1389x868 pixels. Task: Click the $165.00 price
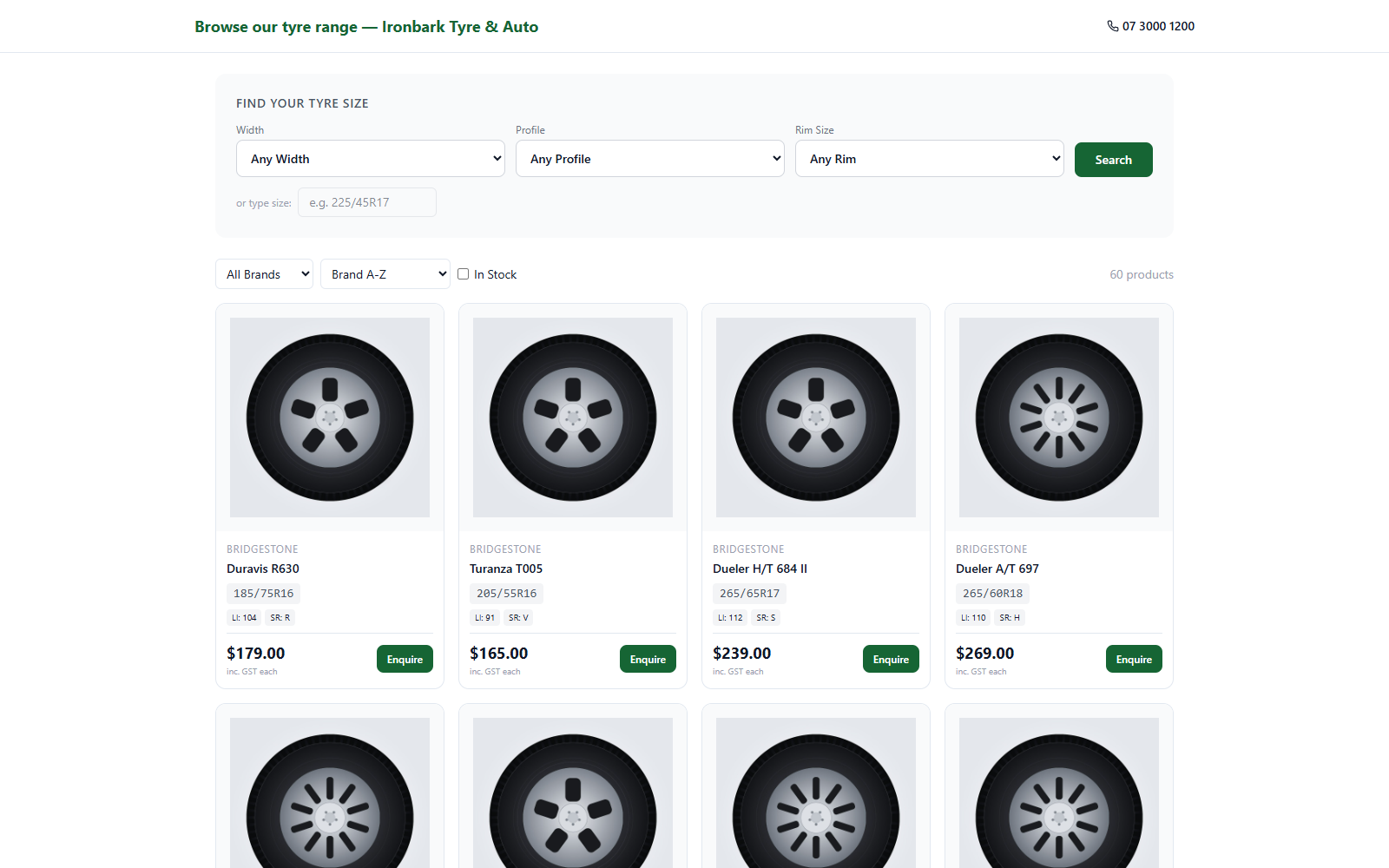coord(499,654)
